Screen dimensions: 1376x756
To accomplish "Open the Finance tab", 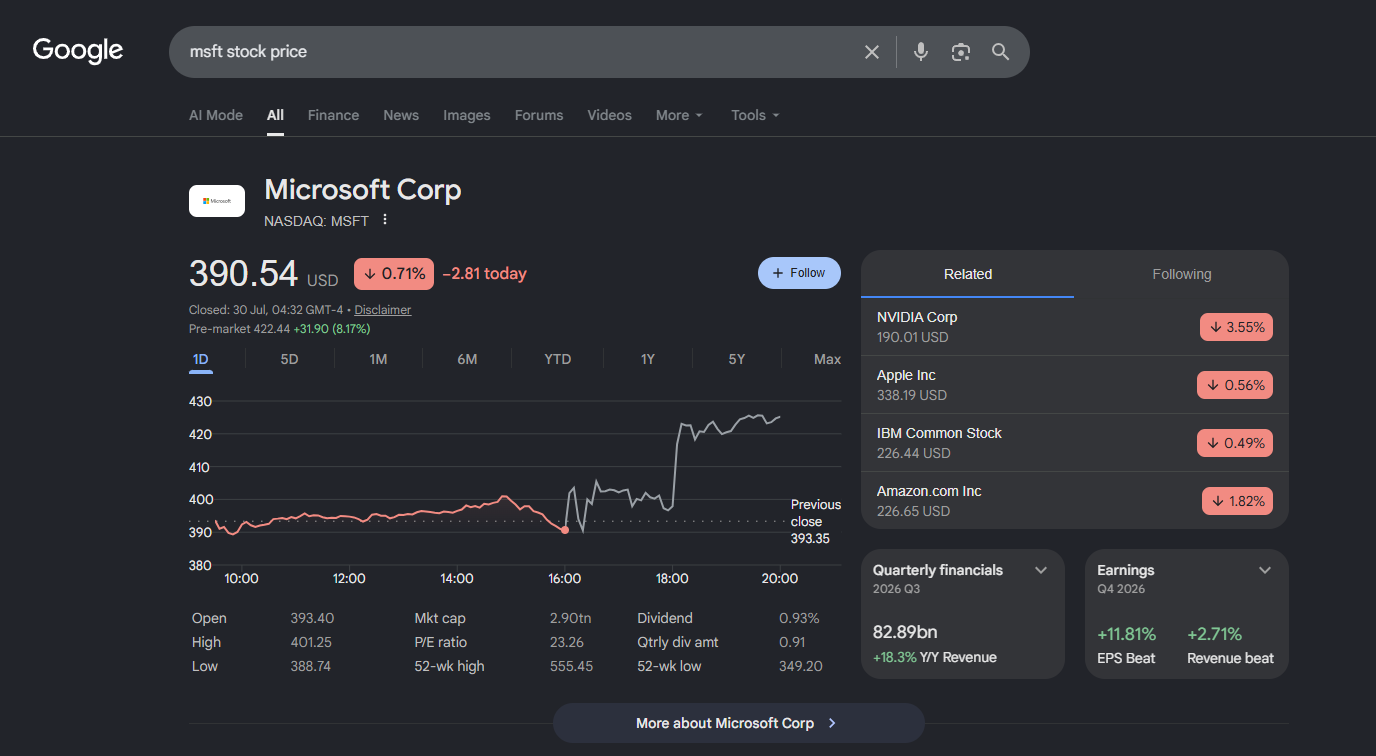I will (x=333, y=115).
